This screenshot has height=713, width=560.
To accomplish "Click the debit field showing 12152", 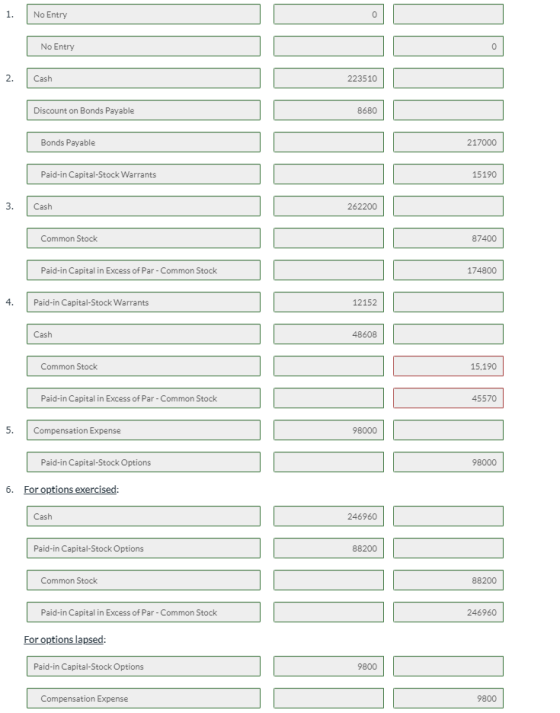I will 329,302.
